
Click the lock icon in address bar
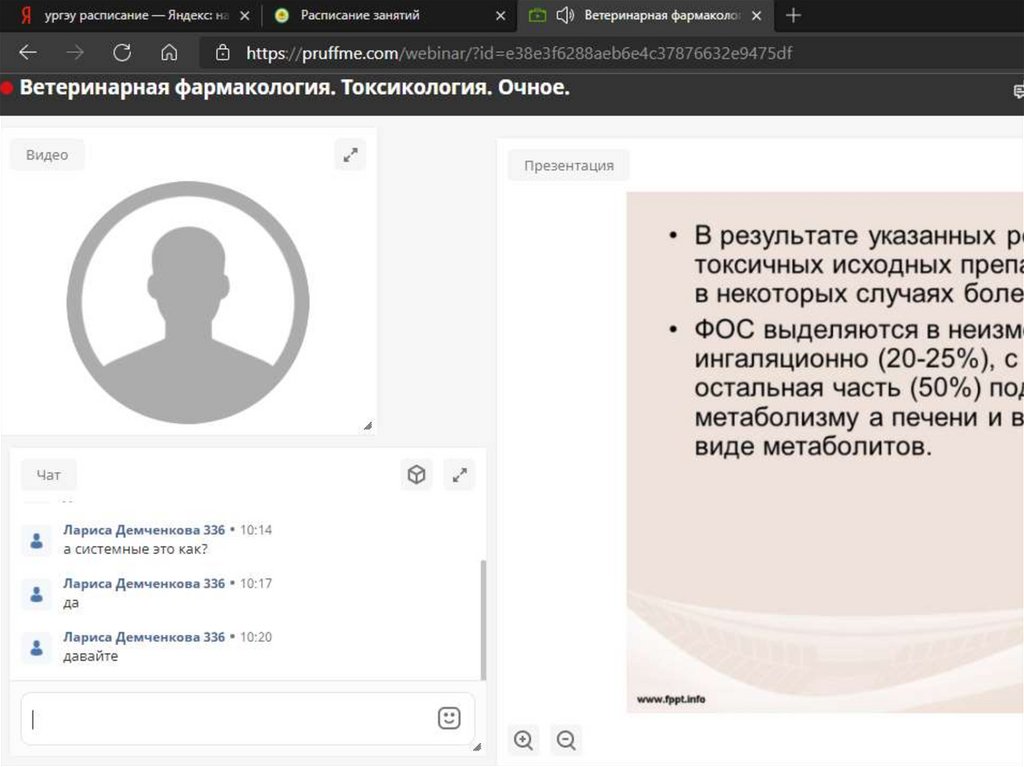pyautogui.click(x=223, y=53)
